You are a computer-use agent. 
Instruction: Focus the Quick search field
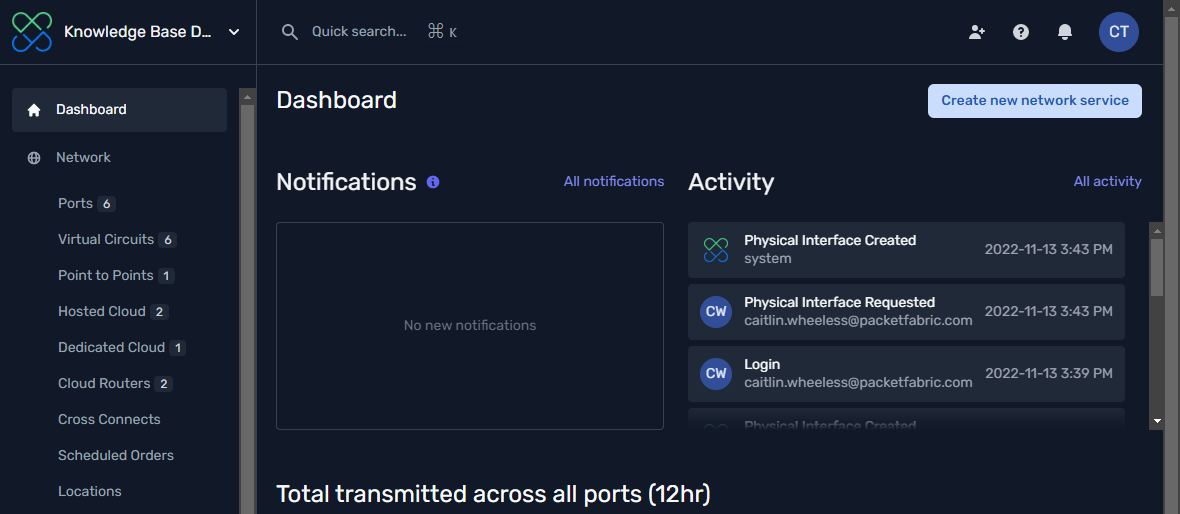(x=359, y=32)
